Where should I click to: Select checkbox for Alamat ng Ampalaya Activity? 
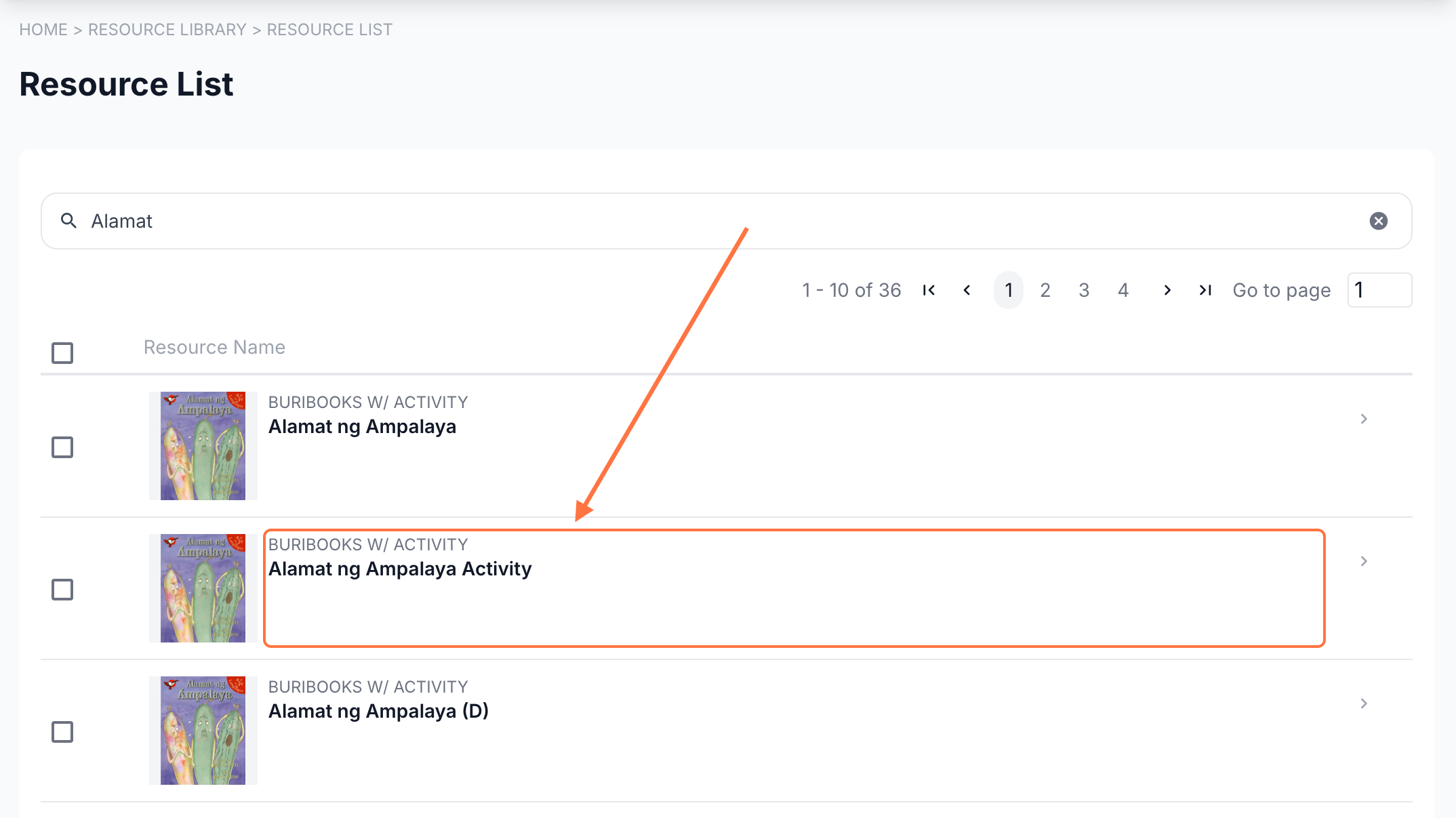pyautogui.click(x=62, y=590)
